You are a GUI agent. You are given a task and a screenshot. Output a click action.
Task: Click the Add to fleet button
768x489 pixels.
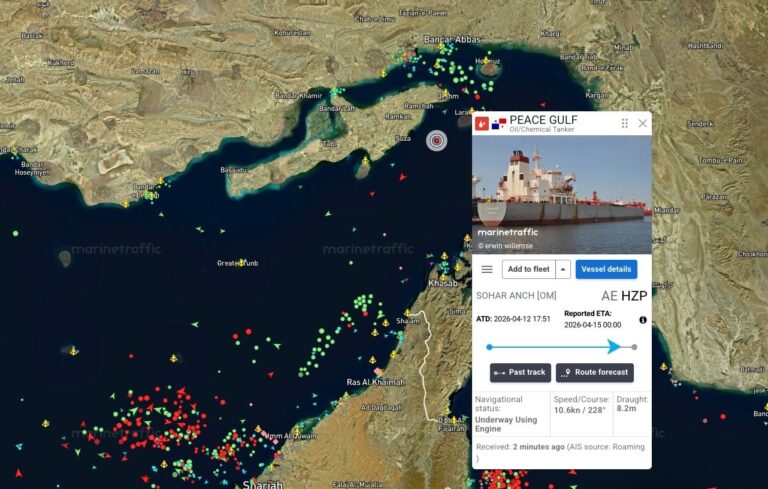click(x=528, y=269)
